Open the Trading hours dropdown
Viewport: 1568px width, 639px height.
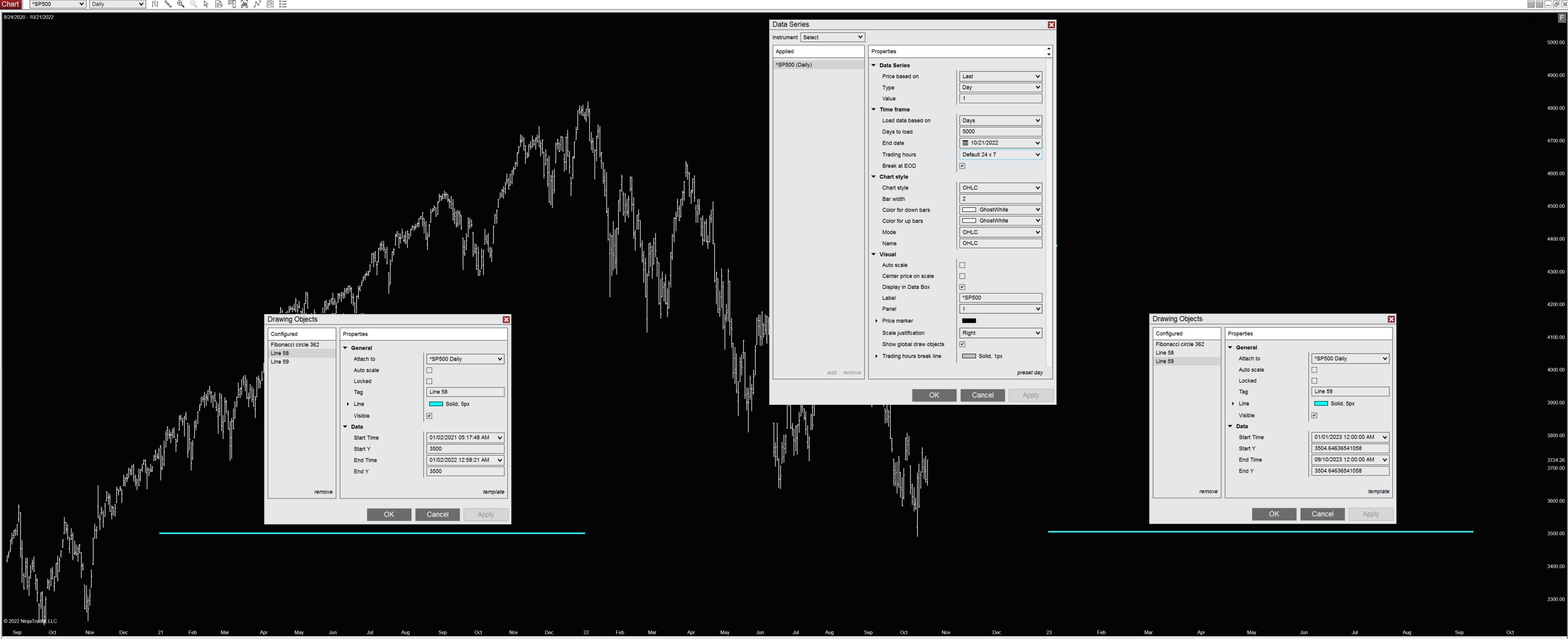coord(1000,155)
